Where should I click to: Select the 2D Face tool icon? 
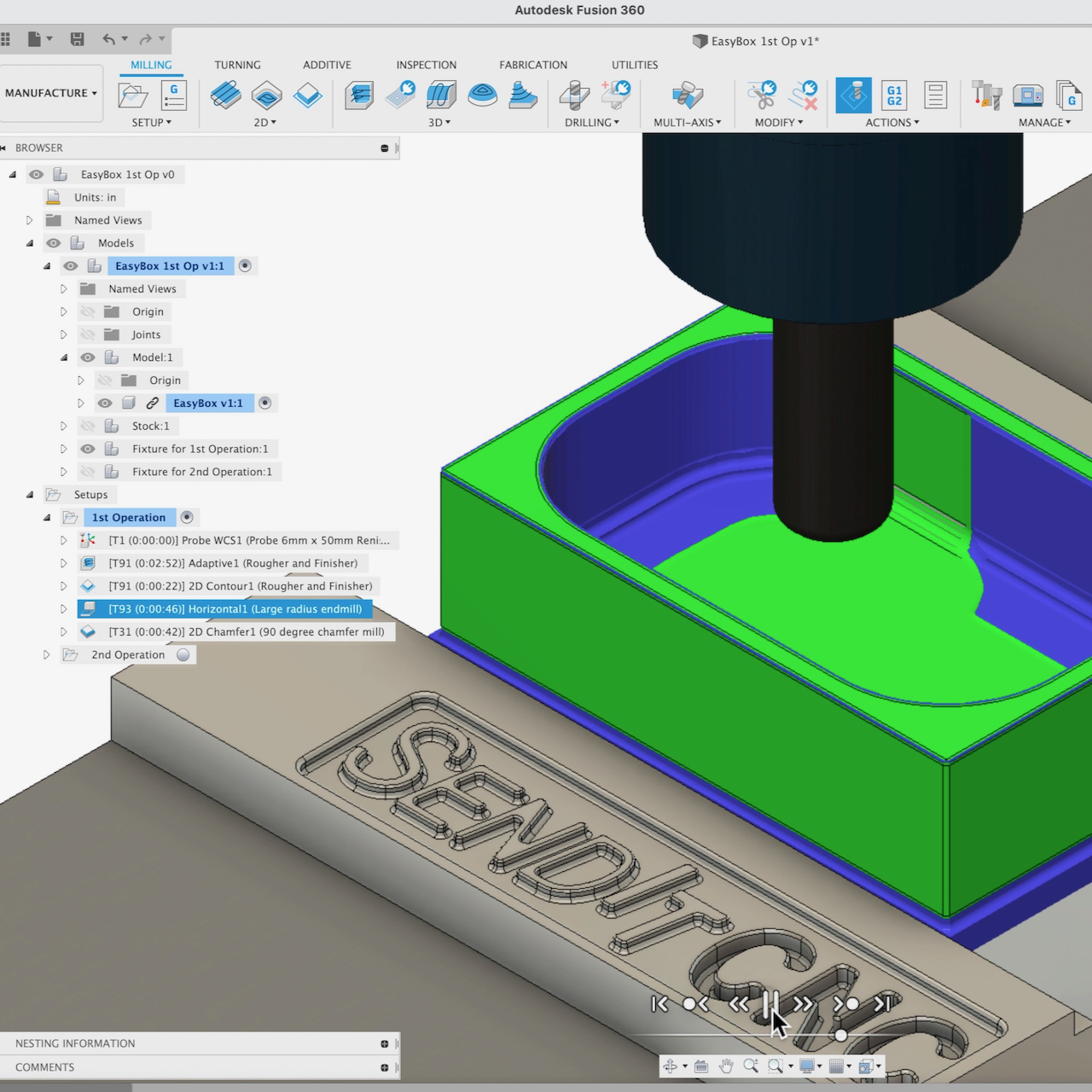click(307, 96)
